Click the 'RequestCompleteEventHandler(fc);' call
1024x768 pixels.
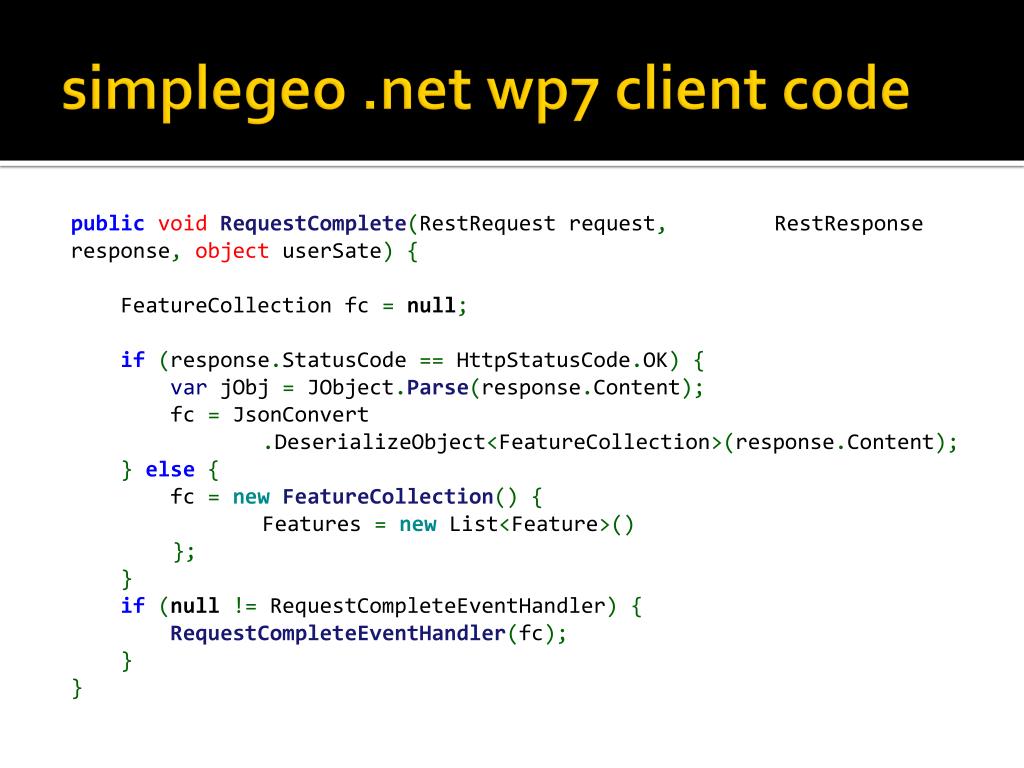pyautogui.click(x=368, y=634)
